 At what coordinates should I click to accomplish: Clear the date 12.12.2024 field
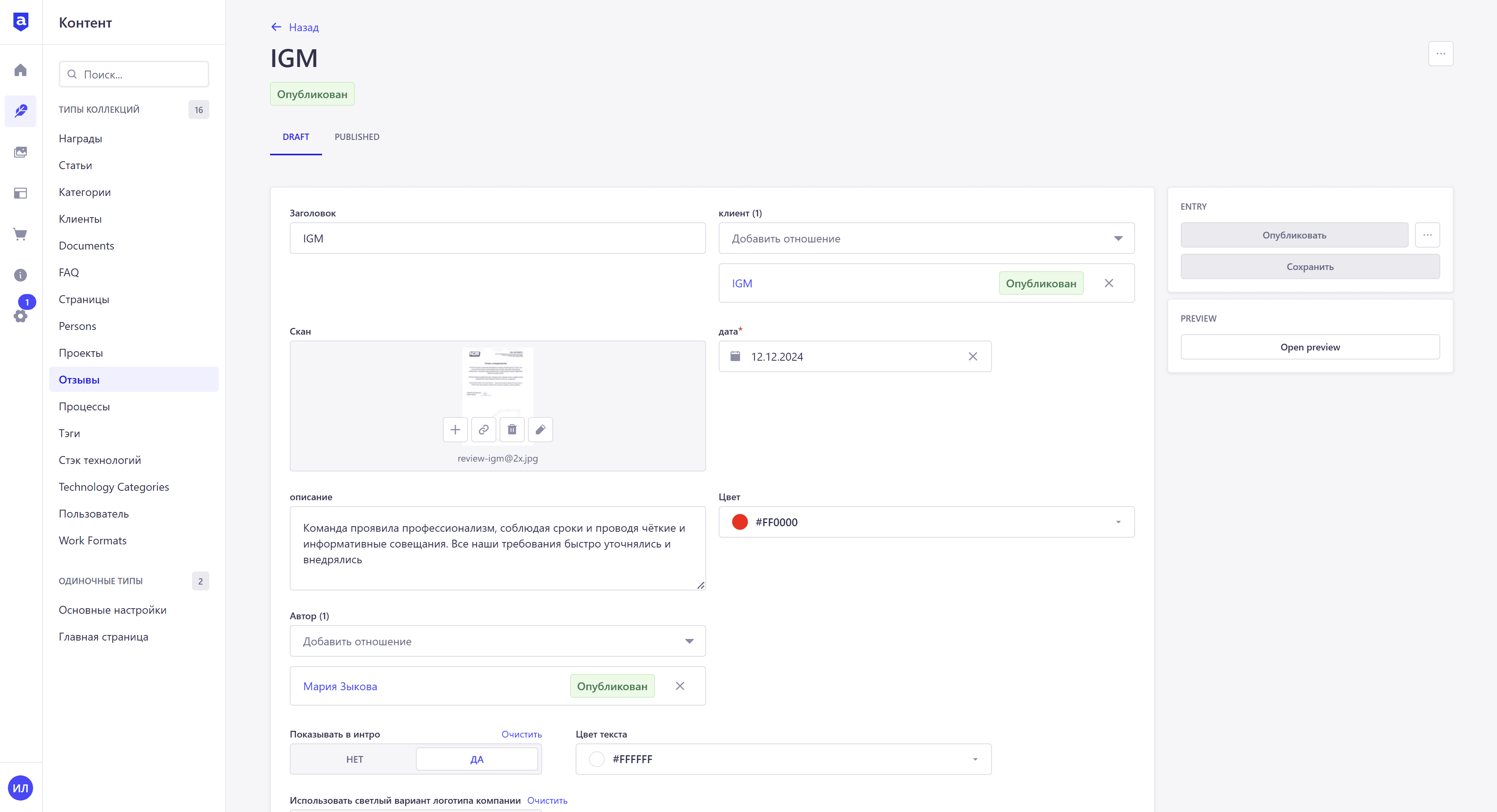tap(973, 357)
